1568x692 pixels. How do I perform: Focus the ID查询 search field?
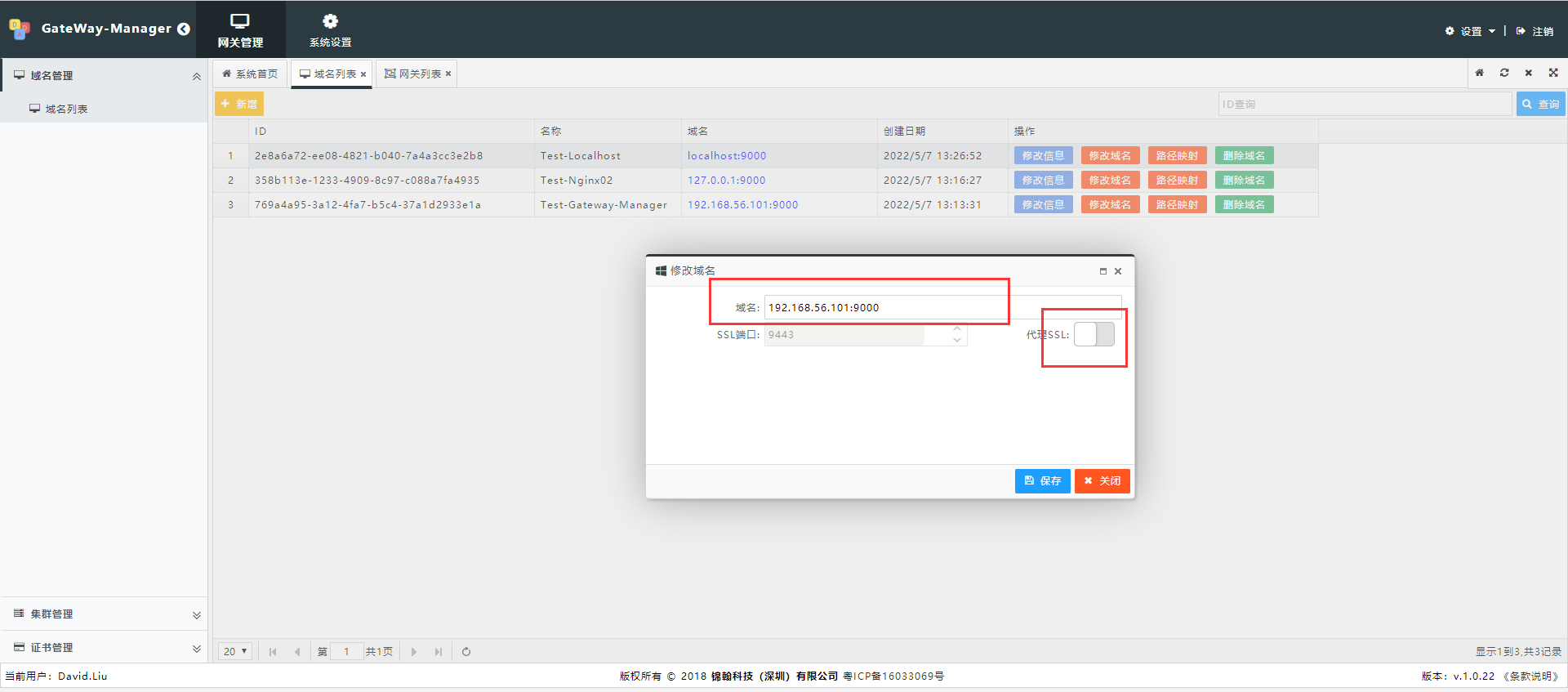tap(1365, 104)
